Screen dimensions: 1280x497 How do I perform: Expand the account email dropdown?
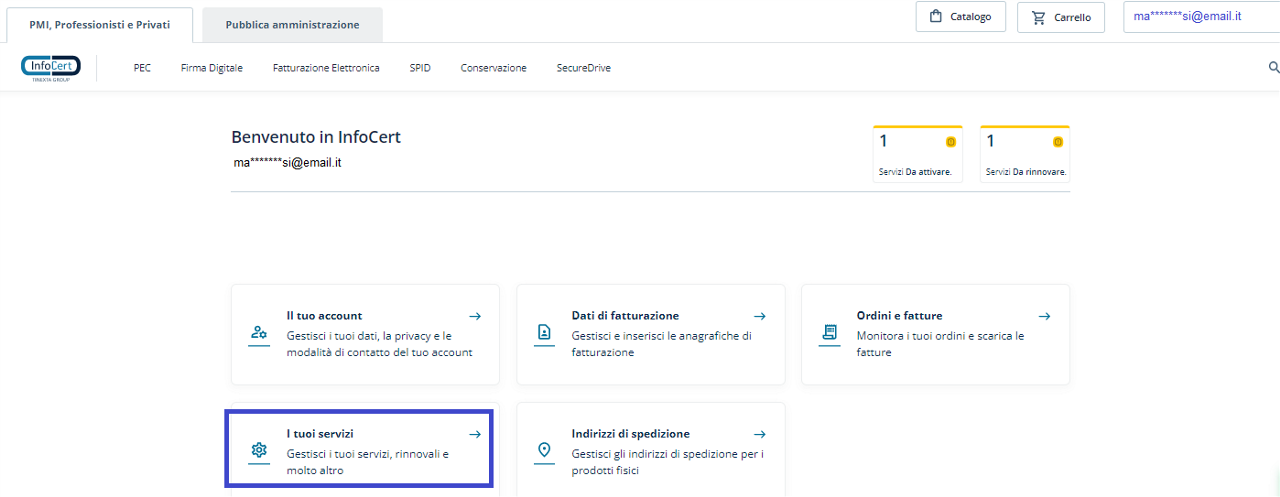click(x=1200, y=17)
